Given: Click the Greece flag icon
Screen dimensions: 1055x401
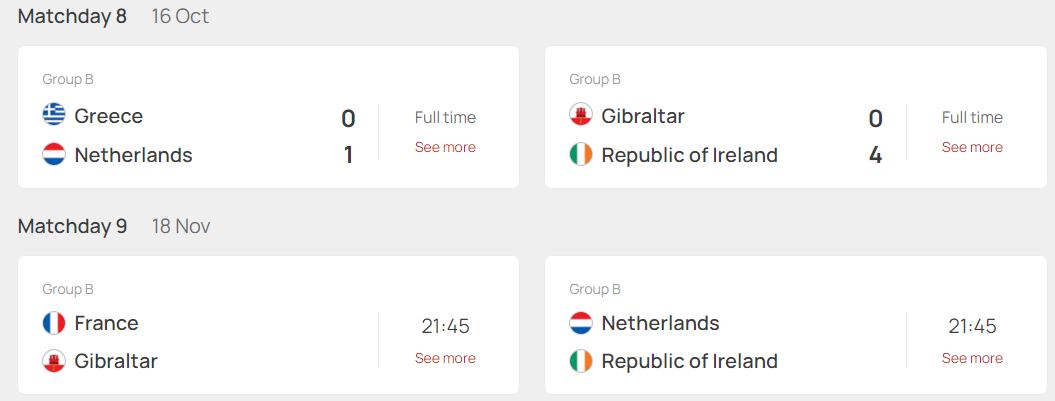Looking at the screenshot, I should pyautogui.click(x=54, y=115).
